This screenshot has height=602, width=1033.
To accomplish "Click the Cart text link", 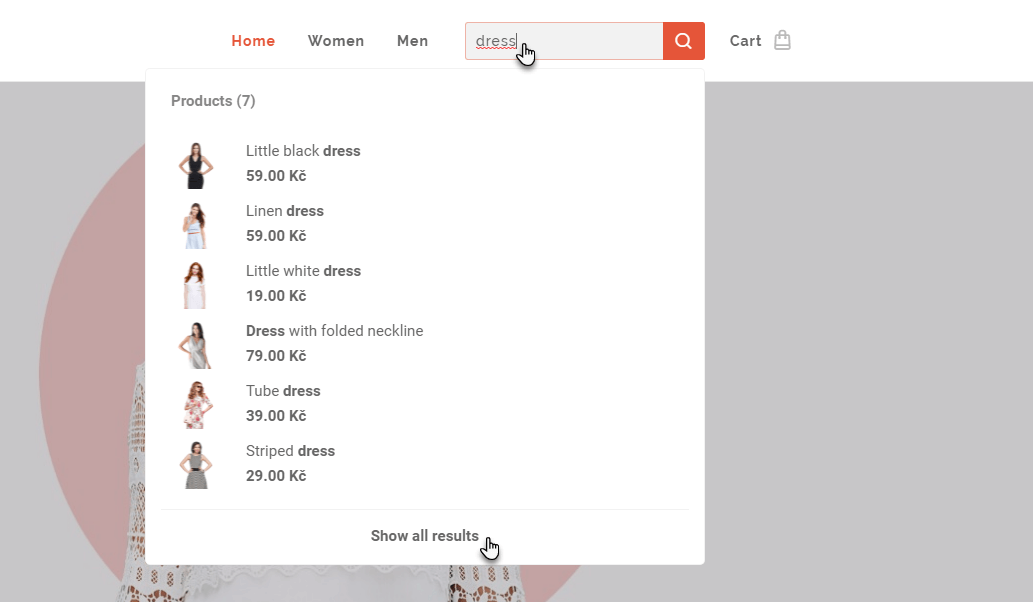I will [x=745, y=41].
